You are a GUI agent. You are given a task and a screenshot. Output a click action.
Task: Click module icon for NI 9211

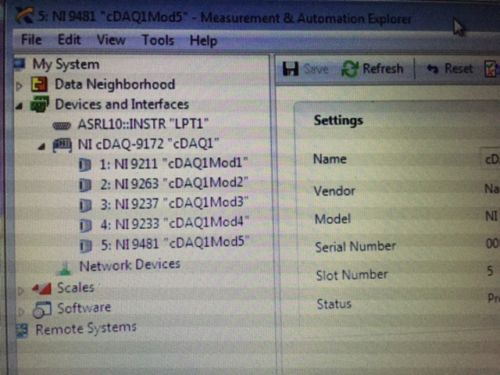coord(85,165)
